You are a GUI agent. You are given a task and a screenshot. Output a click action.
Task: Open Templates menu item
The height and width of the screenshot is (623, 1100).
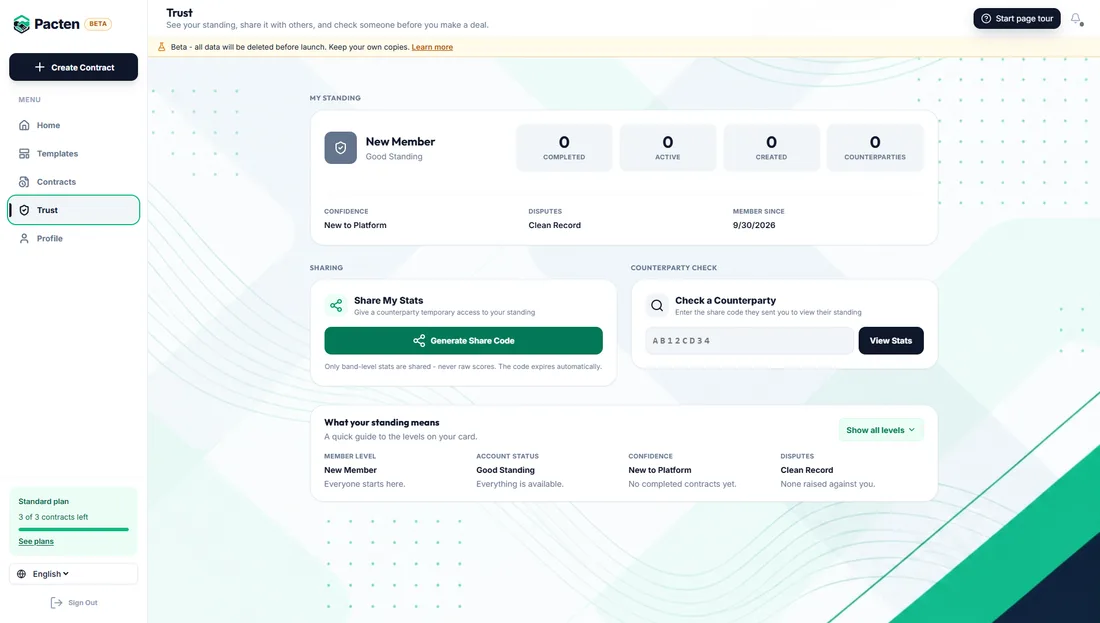(x=74, y=154)
